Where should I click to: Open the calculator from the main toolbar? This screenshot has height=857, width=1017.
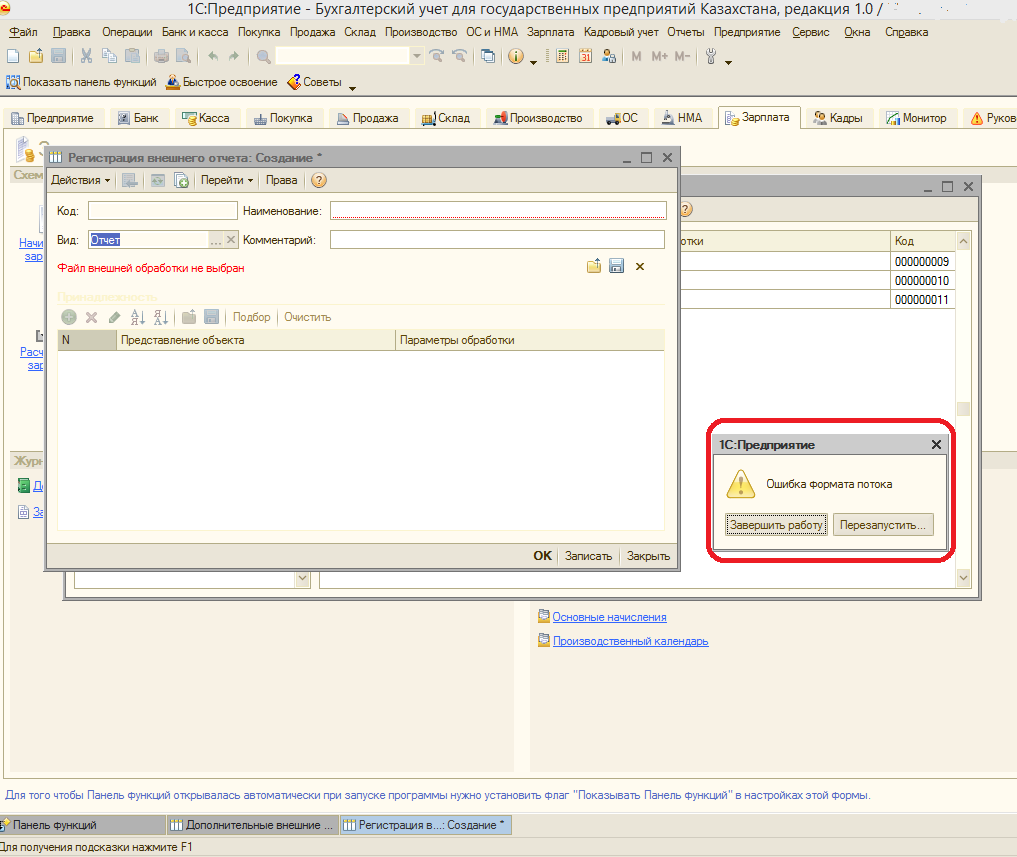562,57
